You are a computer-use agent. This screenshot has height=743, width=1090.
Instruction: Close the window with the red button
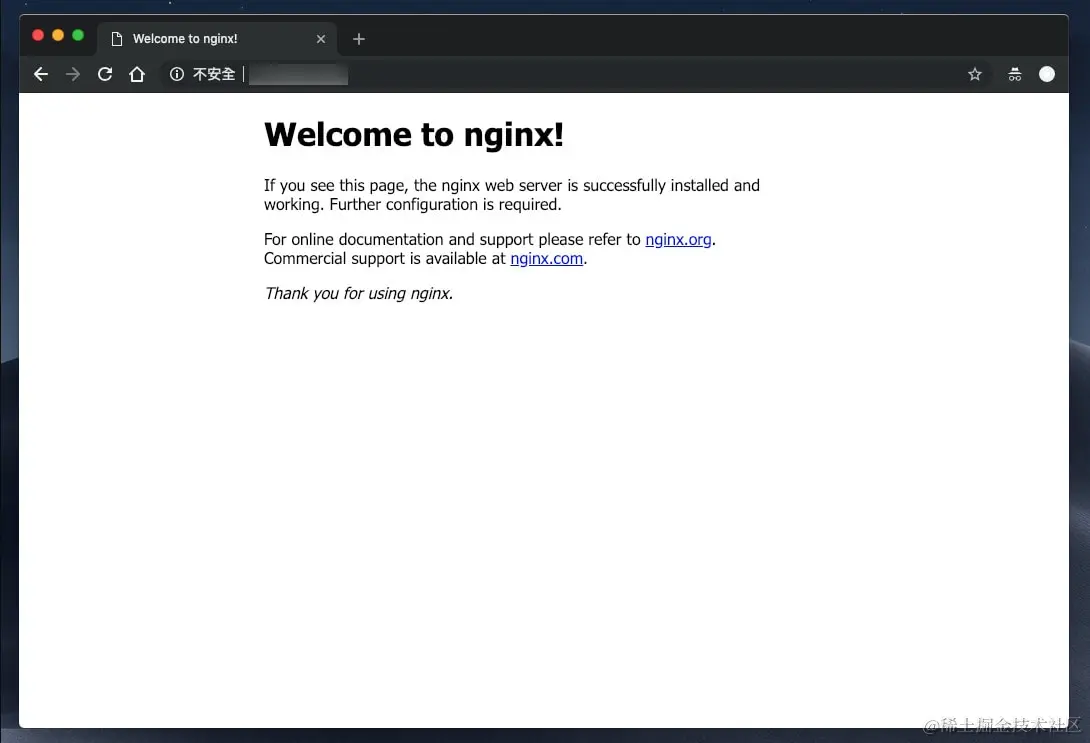click(x=38, y=35)
